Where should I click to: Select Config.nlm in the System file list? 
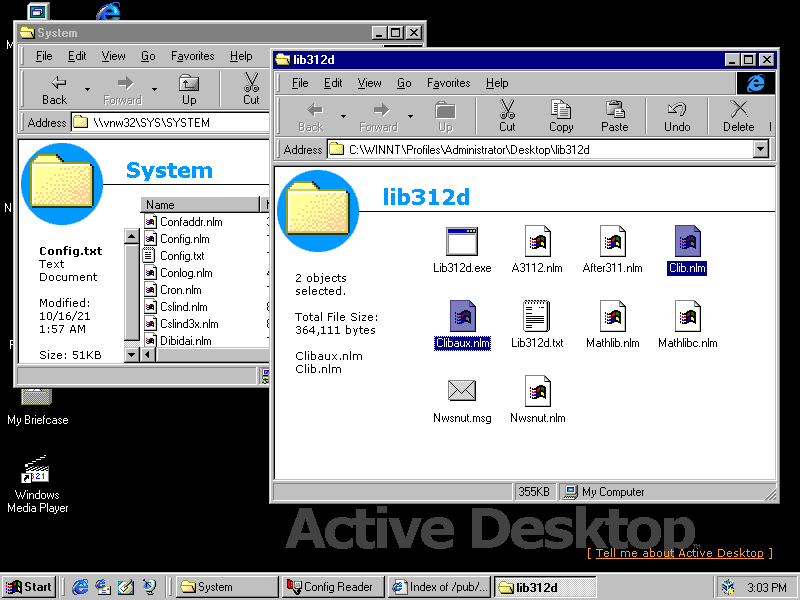coord(177,239)
